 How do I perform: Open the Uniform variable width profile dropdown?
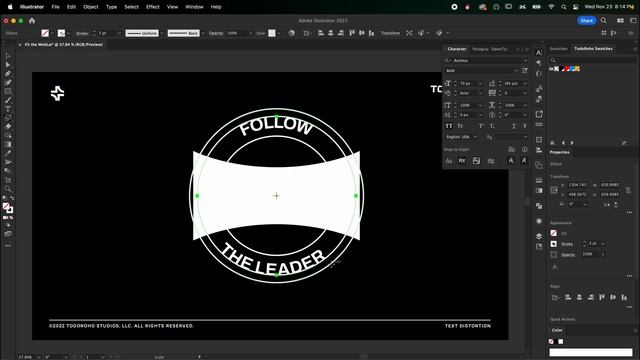pos(162,33)
